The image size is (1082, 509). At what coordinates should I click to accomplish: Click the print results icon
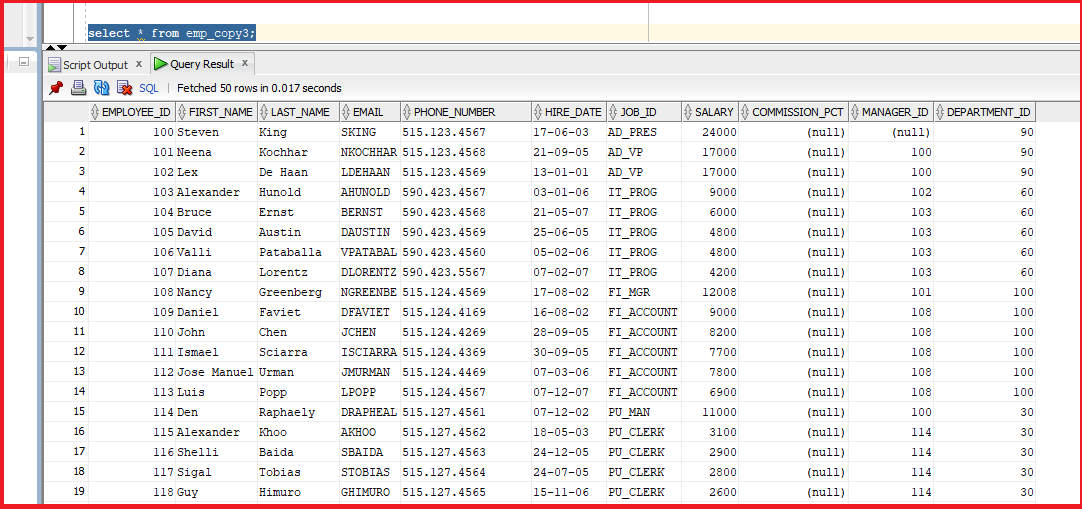pos(79,88)
